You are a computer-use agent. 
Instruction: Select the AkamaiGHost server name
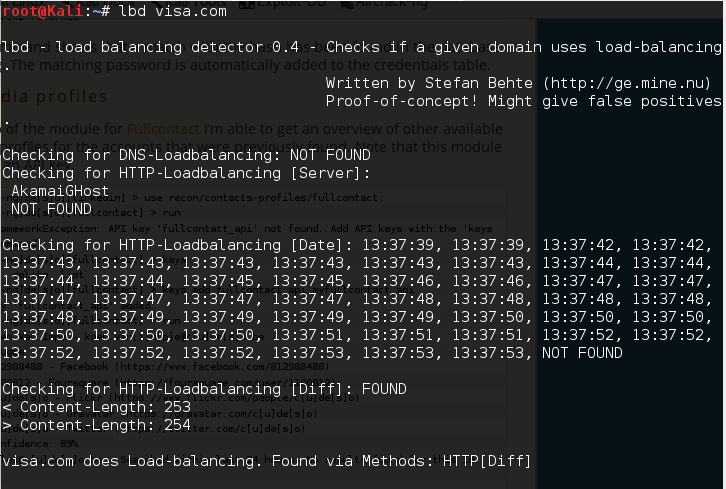60,191
